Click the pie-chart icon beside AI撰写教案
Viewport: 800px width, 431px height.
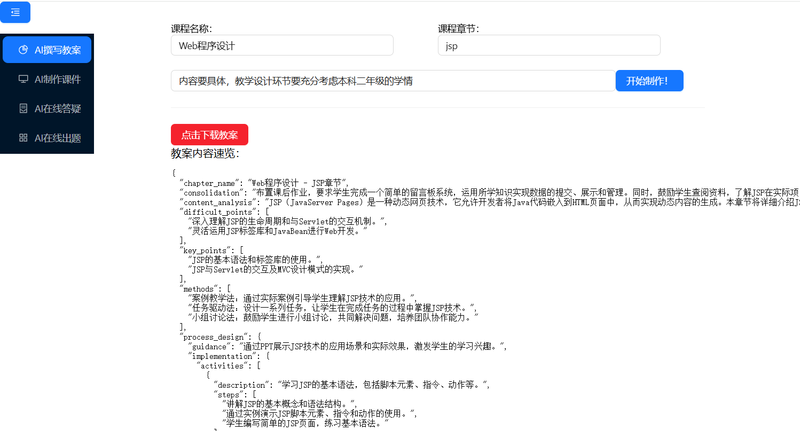coord(23,49)
